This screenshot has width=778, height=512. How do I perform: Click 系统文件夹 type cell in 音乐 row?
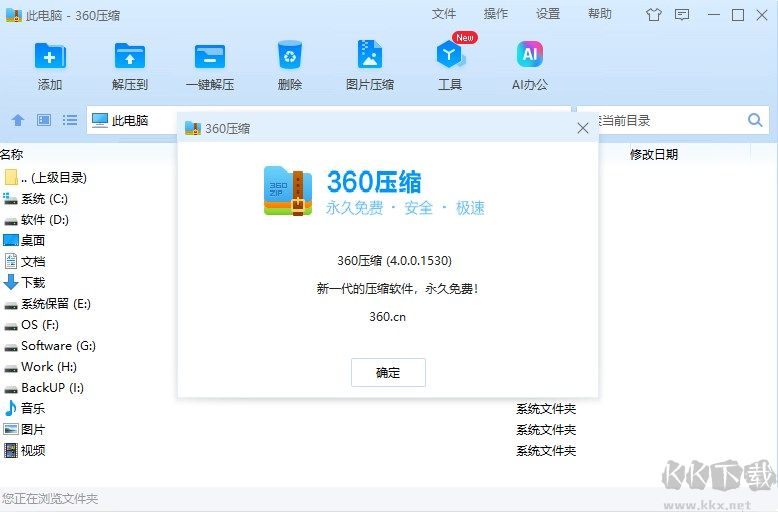tap(546, 408)
